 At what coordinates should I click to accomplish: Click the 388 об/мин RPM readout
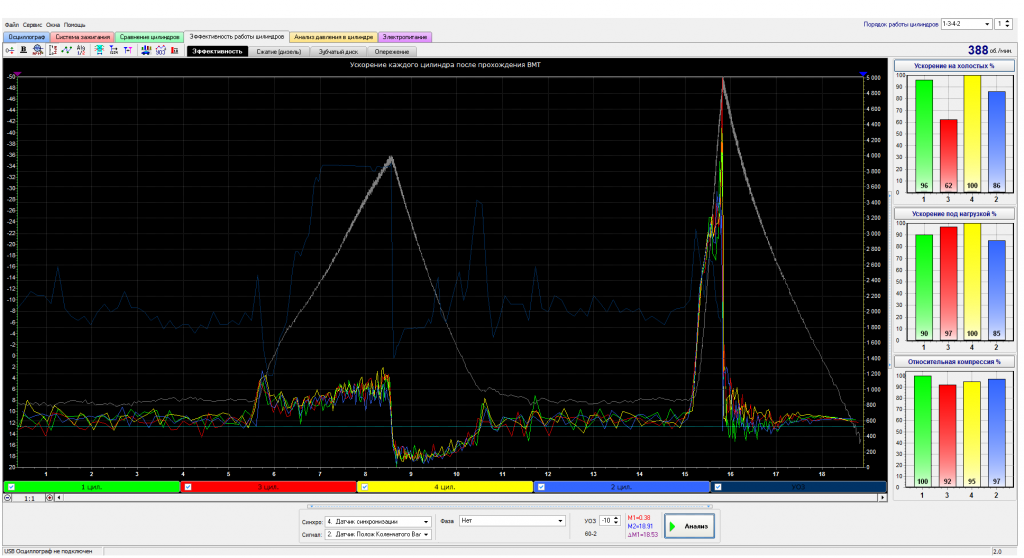[x=991, y=50]
